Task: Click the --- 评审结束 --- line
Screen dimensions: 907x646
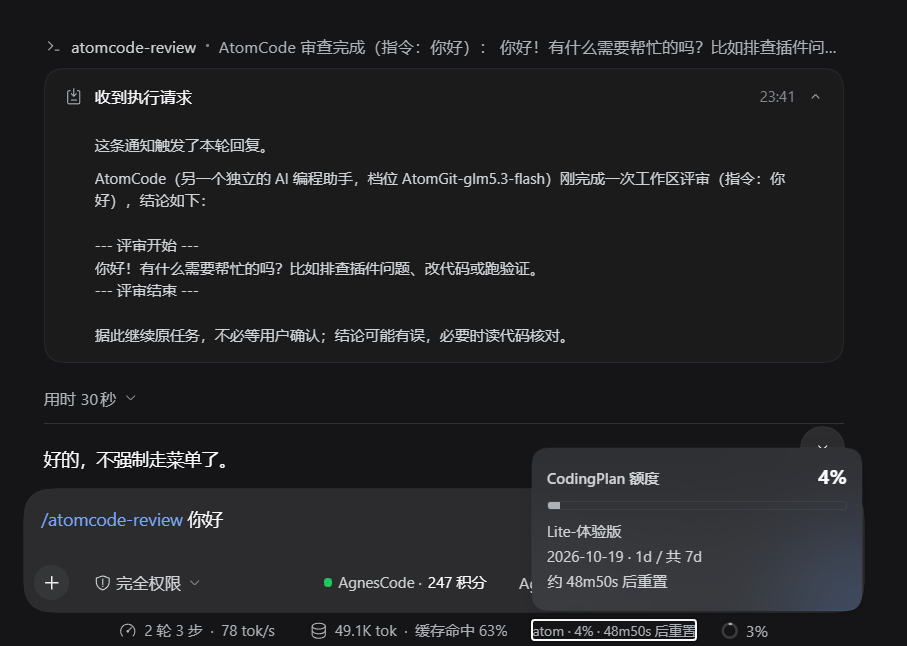Action: 147,291
